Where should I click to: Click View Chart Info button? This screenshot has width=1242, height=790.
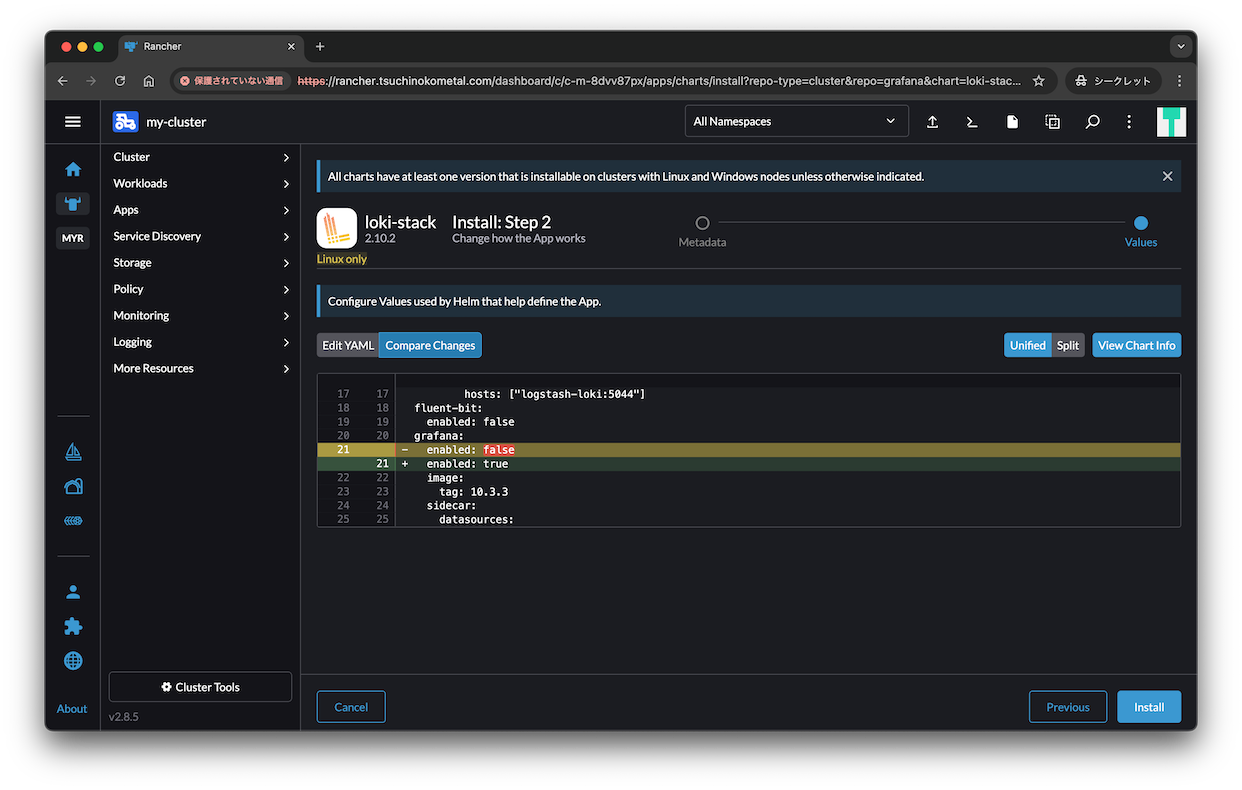(1136, 345)
